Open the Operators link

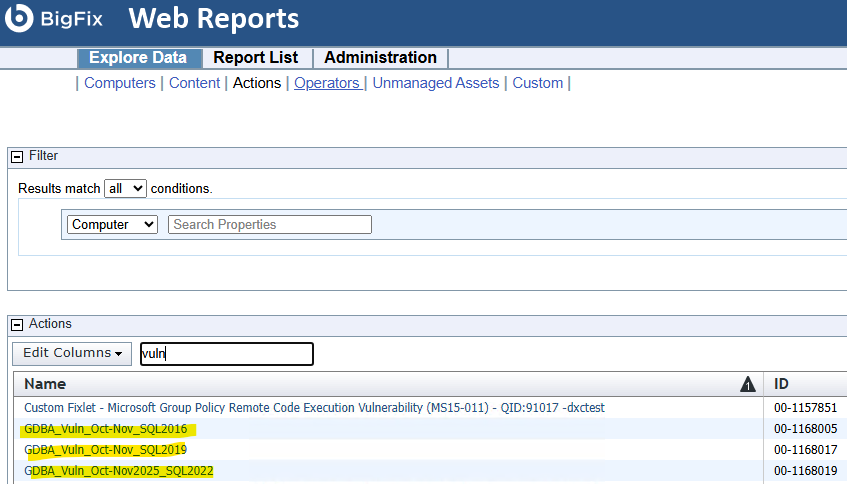pos(327,83)
